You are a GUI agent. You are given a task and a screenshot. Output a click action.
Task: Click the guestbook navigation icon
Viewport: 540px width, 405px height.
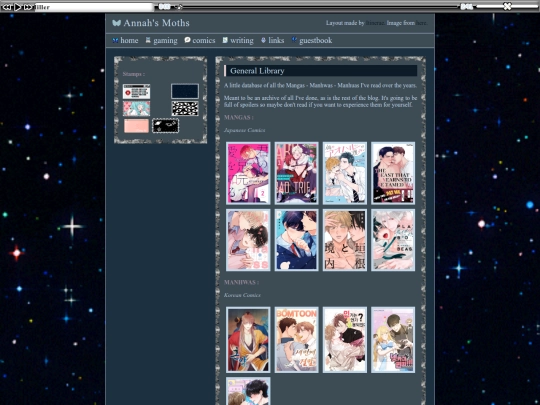tap(294, 40)
